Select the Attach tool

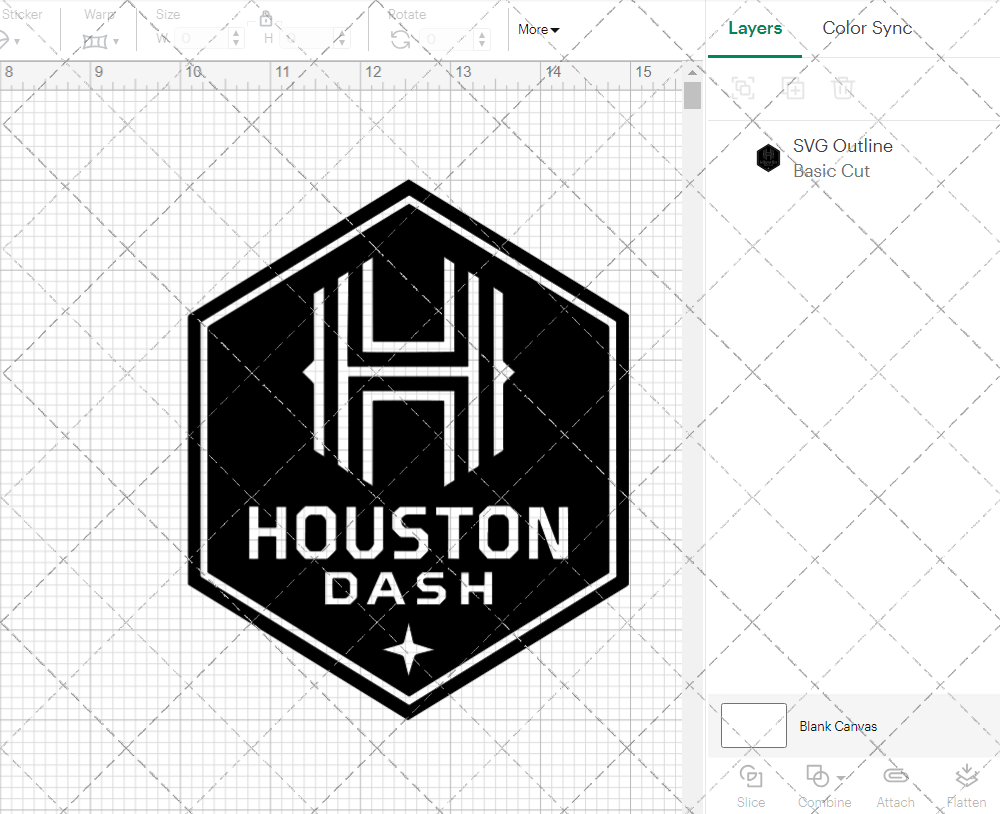pos(895,786)
